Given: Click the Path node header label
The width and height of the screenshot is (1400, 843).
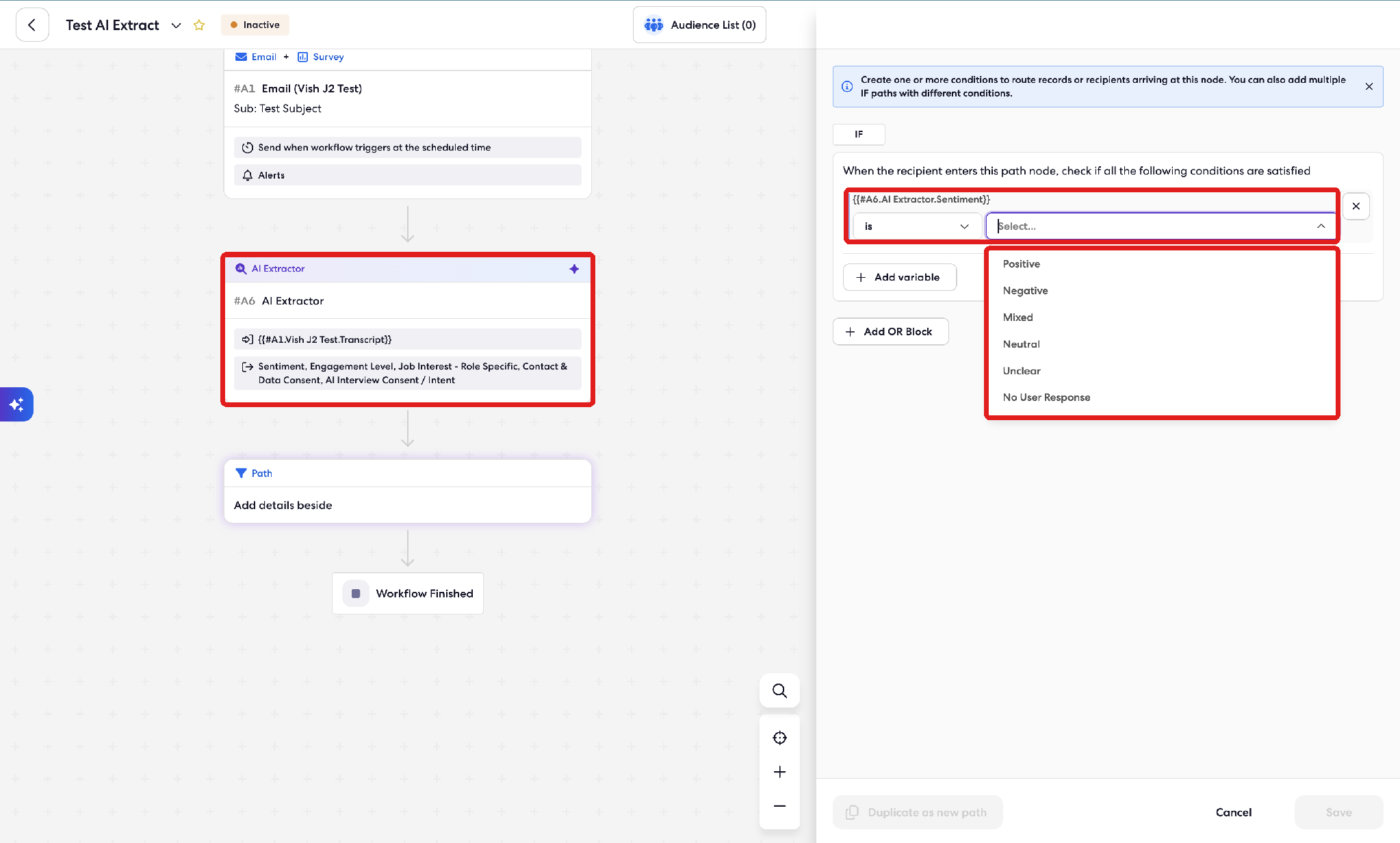Looking at the screenshot, I should click(261, 474).
